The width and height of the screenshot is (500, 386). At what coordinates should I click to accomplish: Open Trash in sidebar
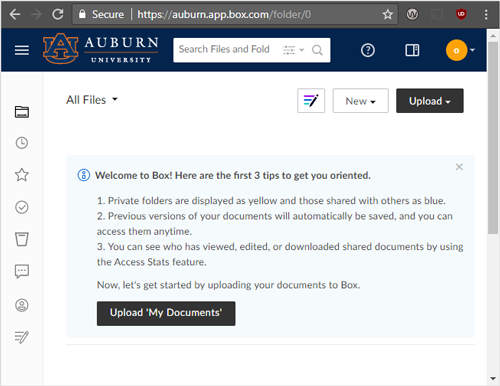22,239
